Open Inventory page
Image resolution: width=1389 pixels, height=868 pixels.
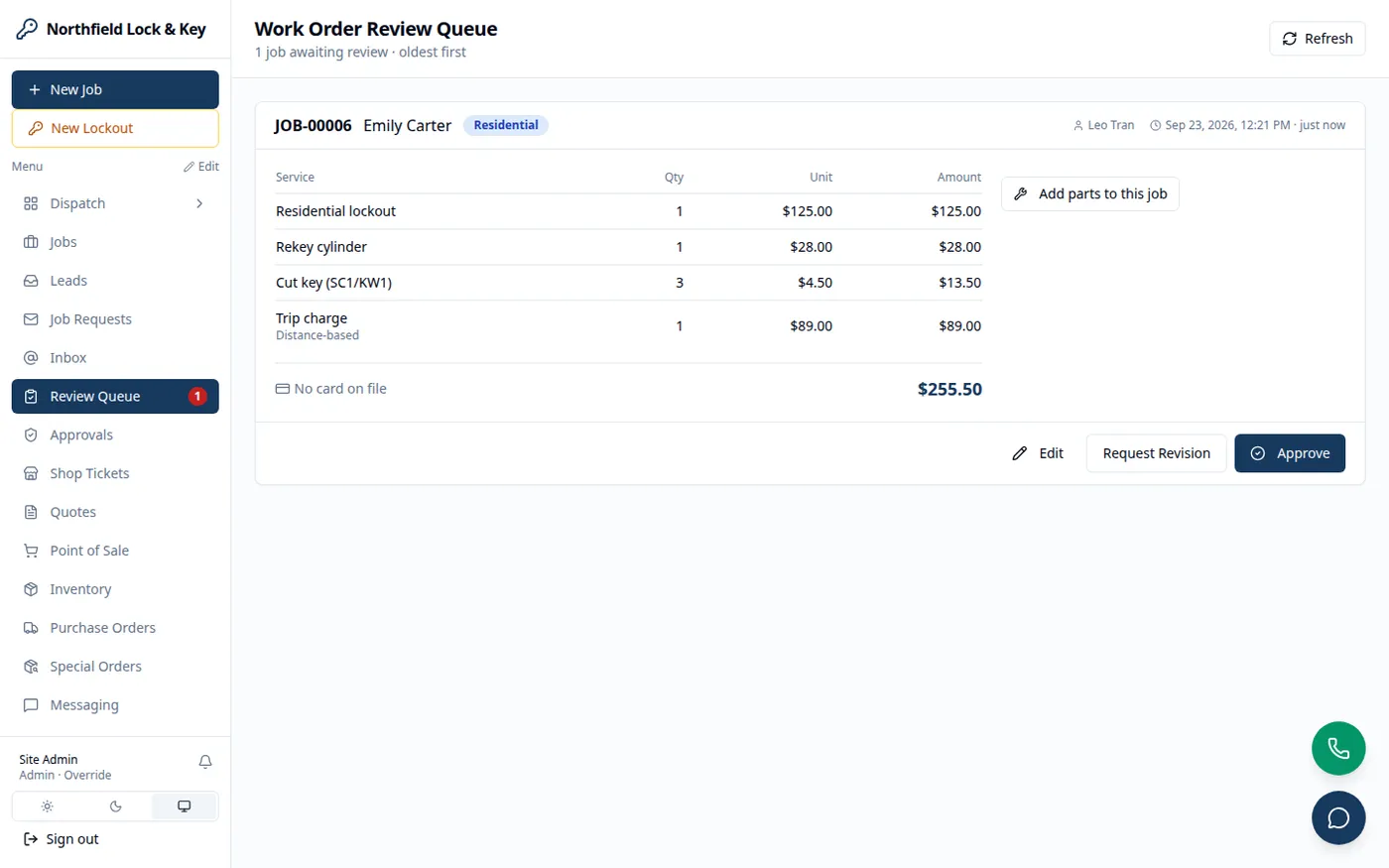pos(115,589)
